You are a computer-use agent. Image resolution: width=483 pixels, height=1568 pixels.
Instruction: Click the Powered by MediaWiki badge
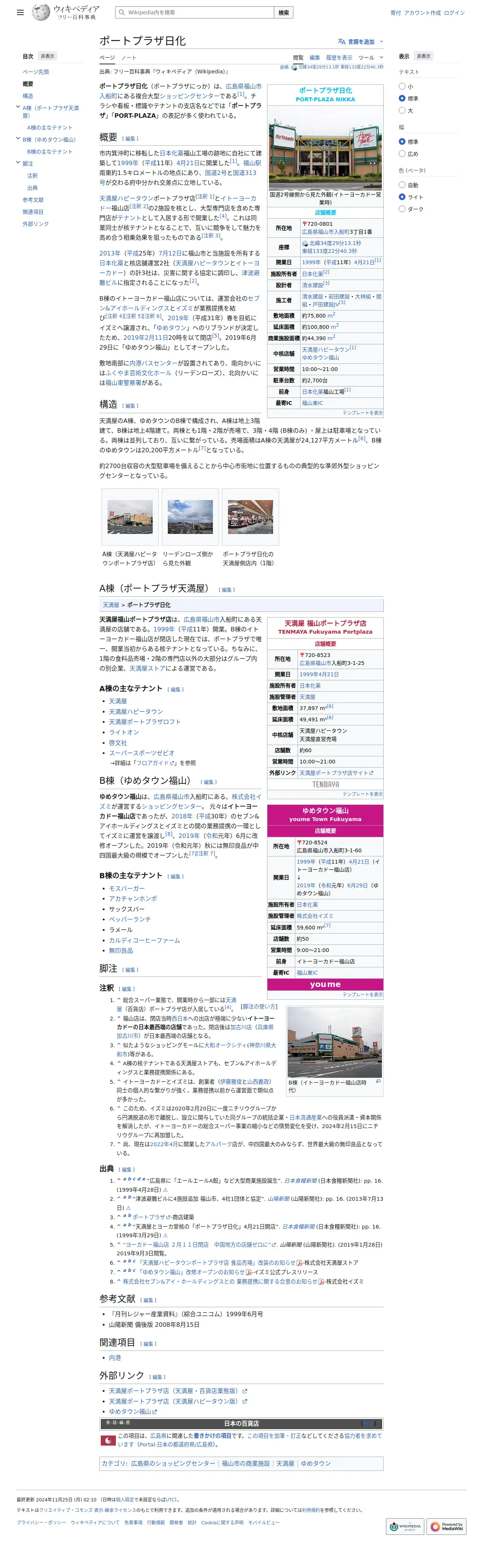click(447, 1526)
